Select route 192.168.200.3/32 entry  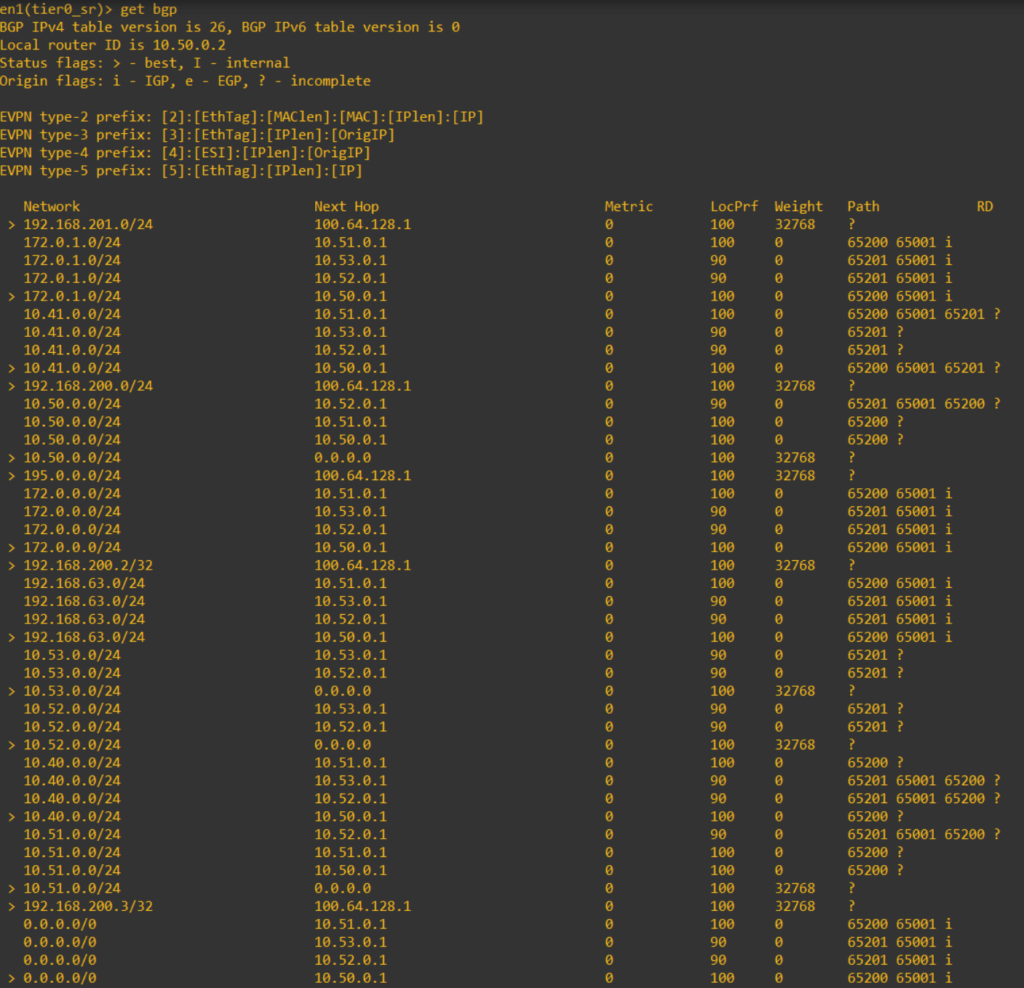(91, 906)
